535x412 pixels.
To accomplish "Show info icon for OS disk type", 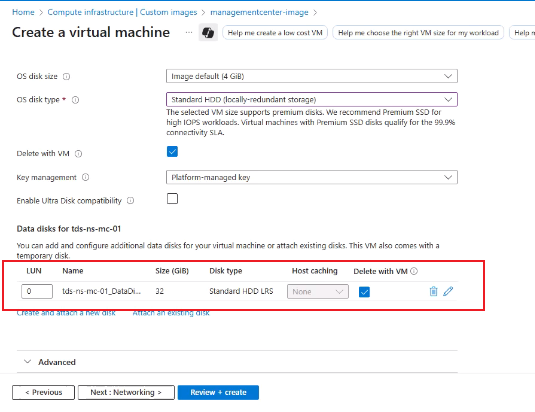I will click(x=75, y=100).
